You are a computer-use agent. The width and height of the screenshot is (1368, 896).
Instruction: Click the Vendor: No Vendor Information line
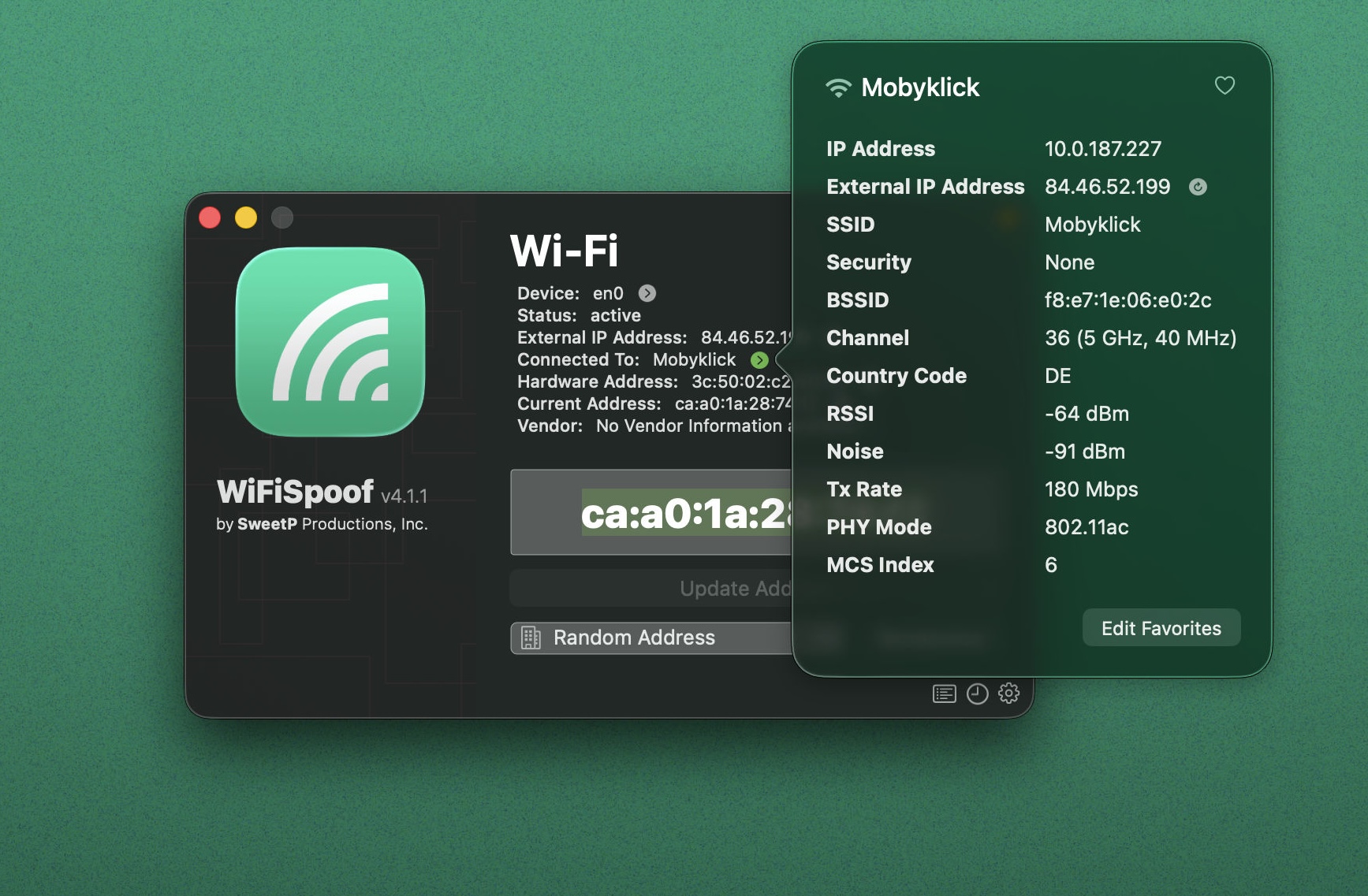(x=654, y=426)
